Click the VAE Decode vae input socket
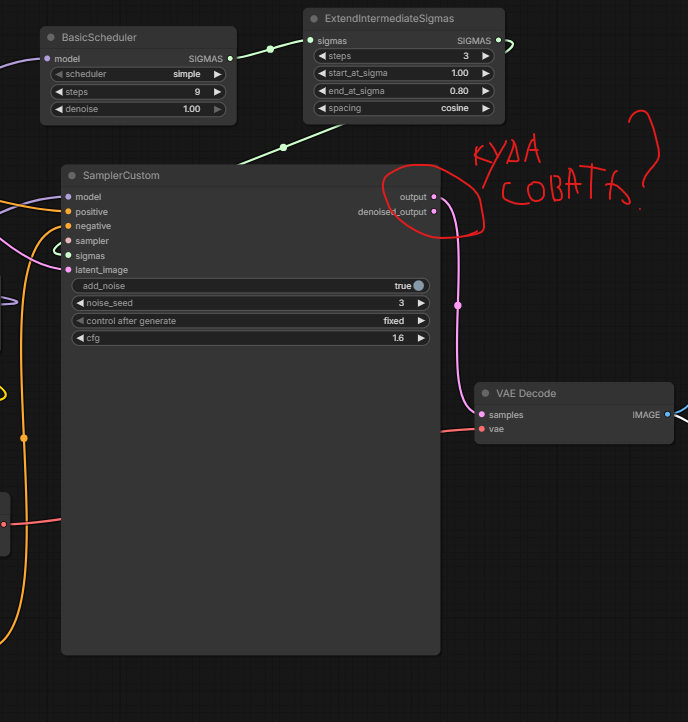Screen dimensions: 688x722 tap(482, 429)
